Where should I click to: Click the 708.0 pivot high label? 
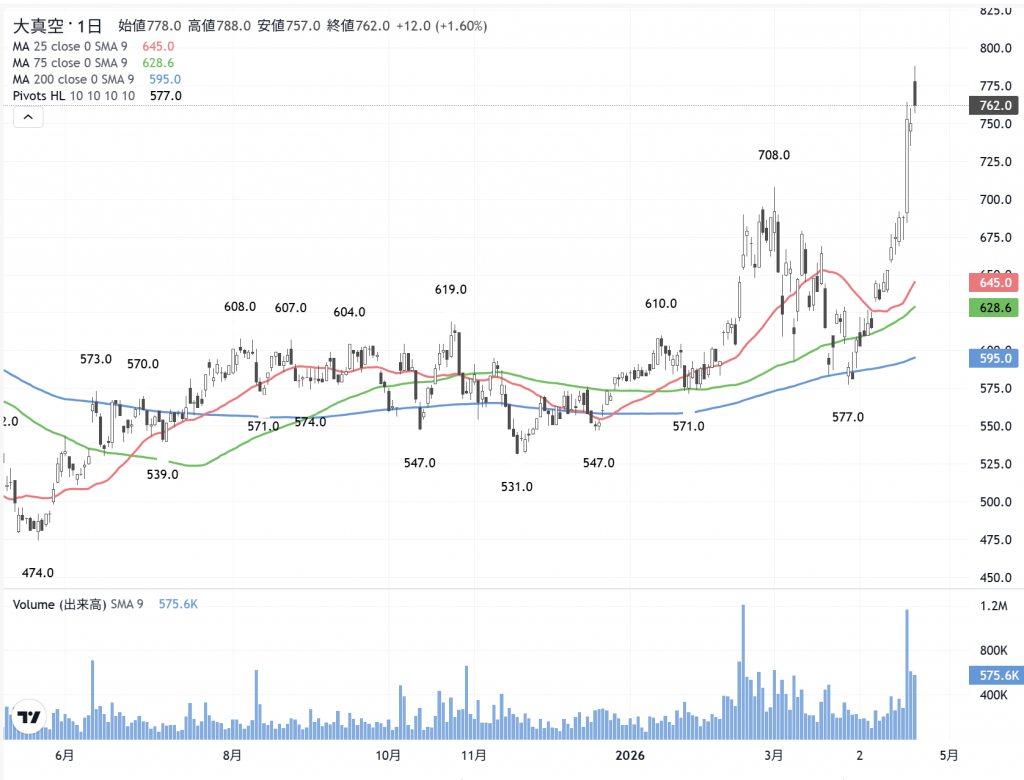774,155
